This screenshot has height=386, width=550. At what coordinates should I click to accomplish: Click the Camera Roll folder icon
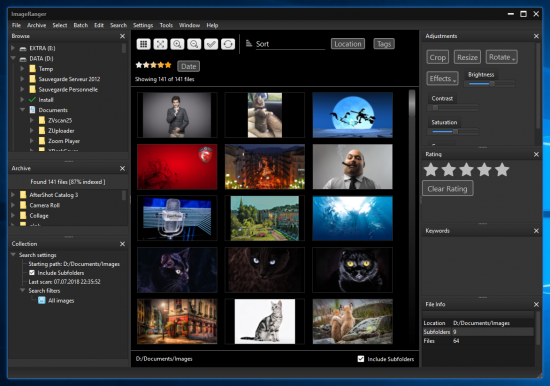(23, 205)
